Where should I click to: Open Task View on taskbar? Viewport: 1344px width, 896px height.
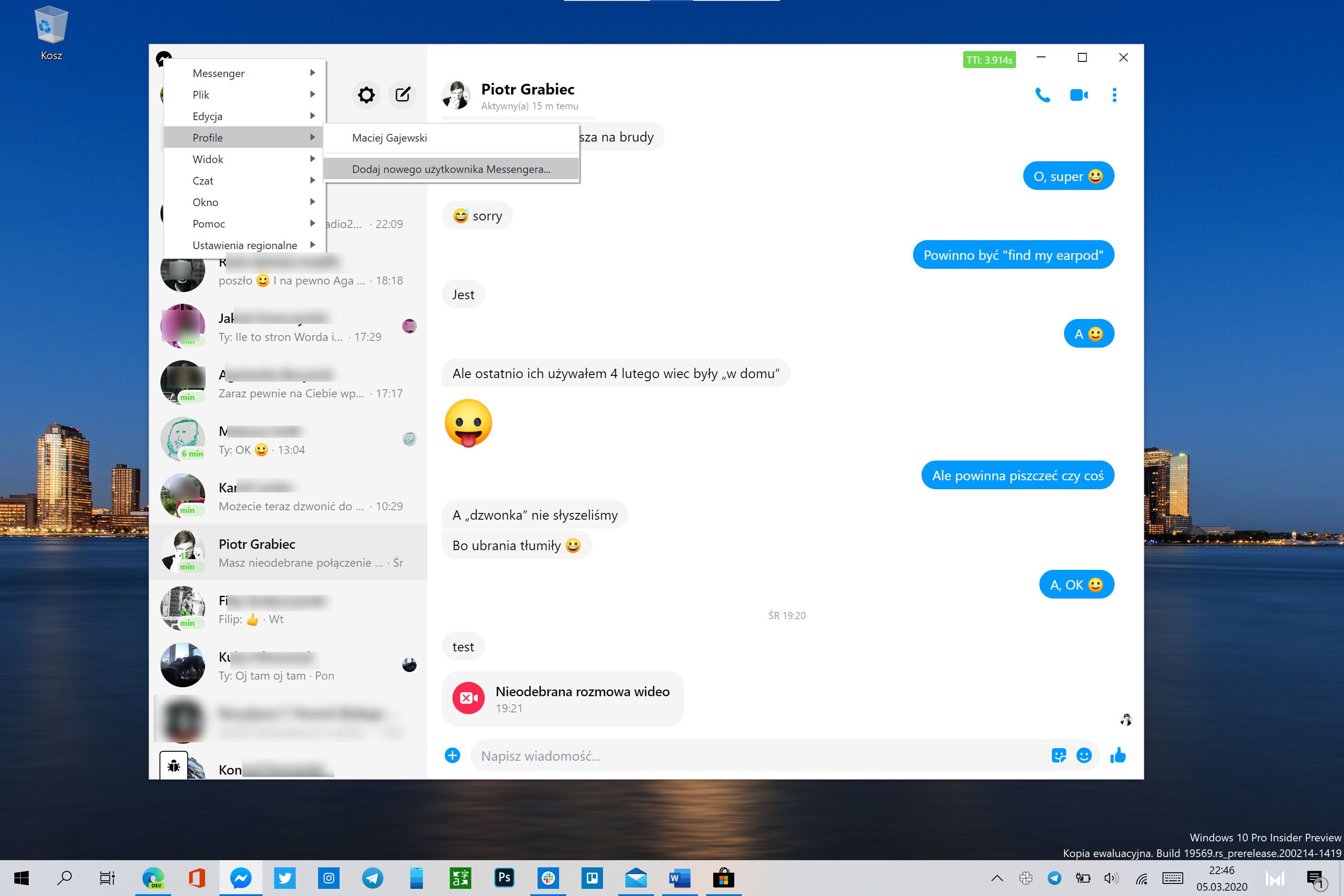107,878
